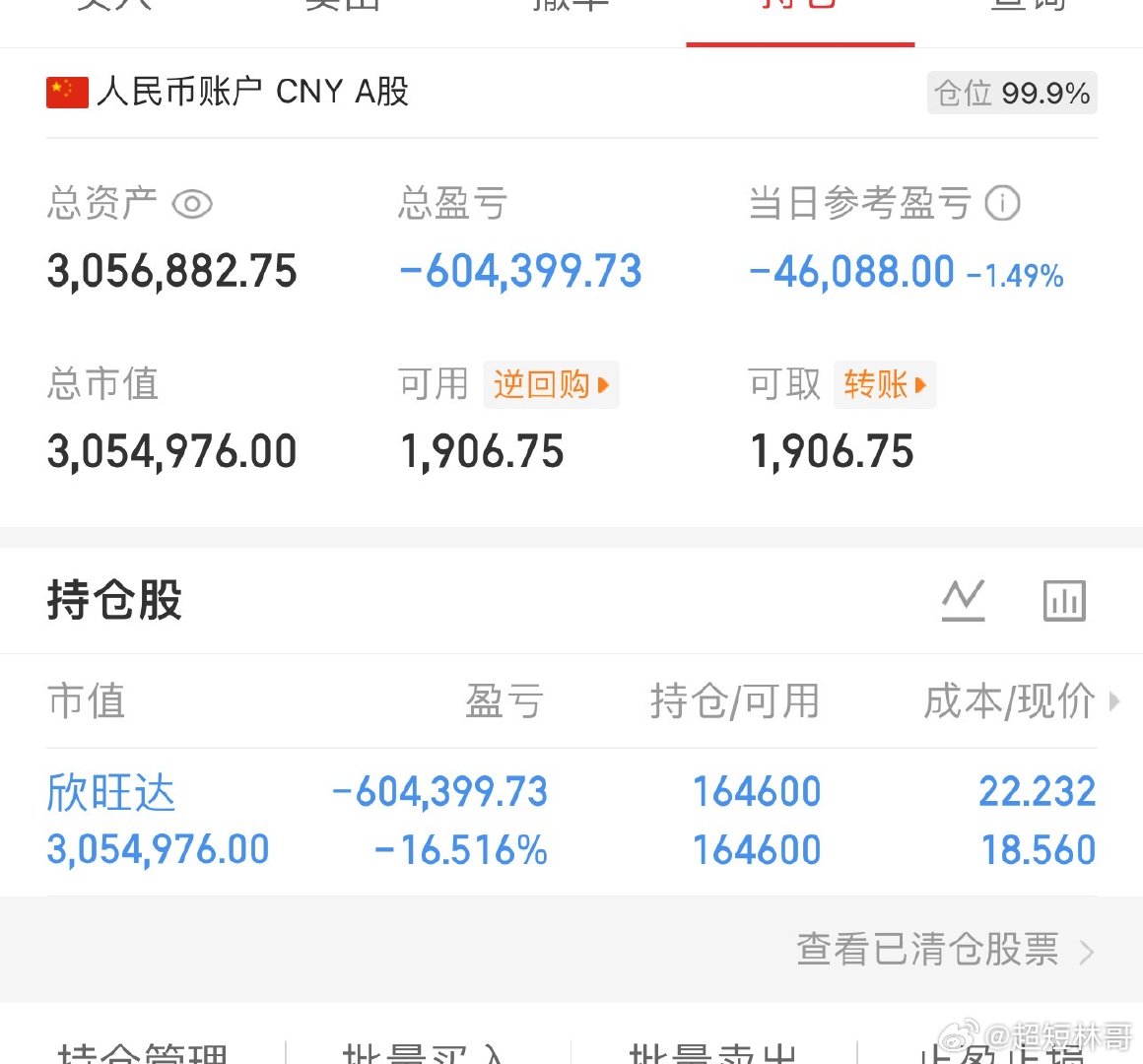The width and height of the screenshot is (1143, 1064).
Task: Toggle total assets visibility eye icon
Action: tap(192, 204)
